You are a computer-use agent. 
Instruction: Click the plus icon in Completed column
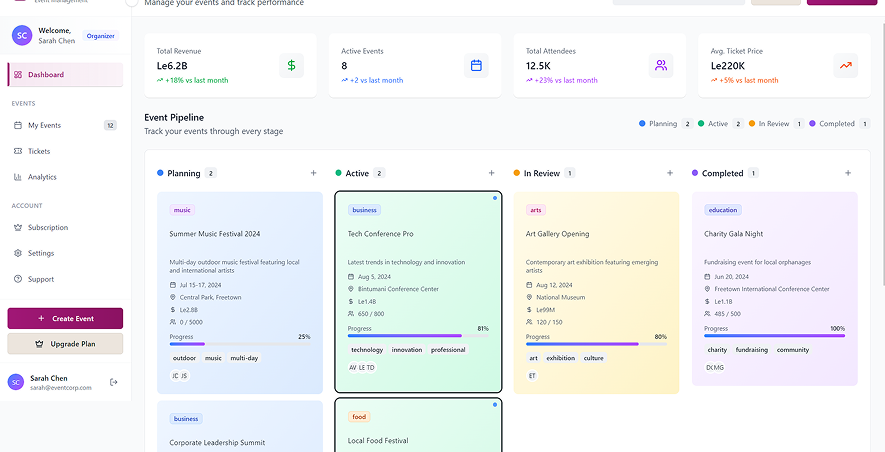pyautogui.click(x=848, y=173)
